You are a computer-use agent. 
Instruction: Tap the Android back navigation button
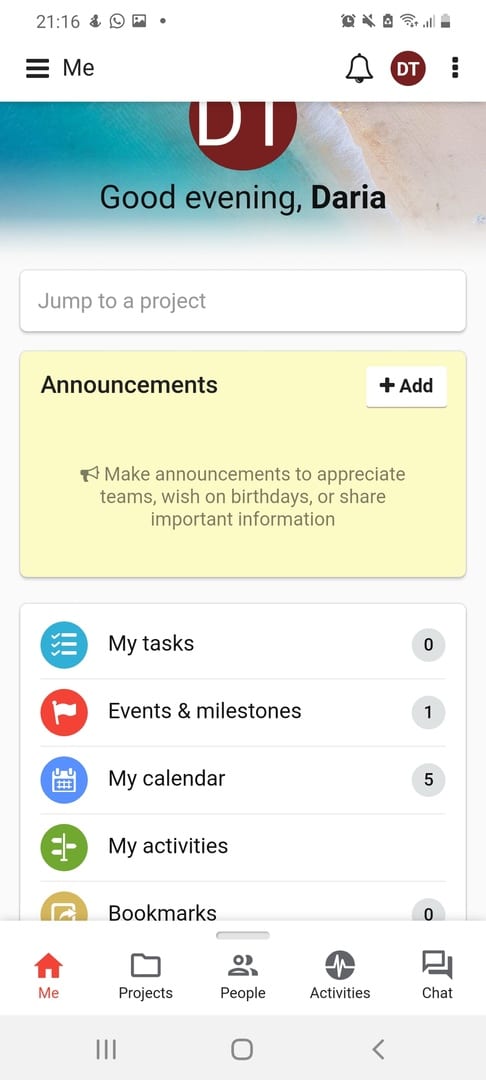click(377, 1049)
